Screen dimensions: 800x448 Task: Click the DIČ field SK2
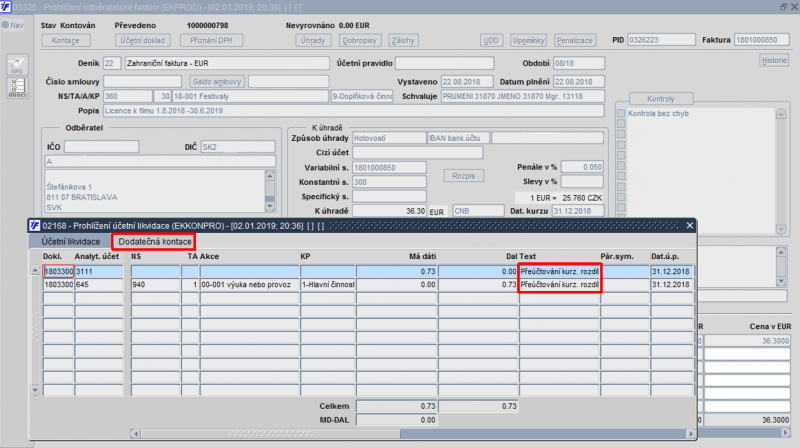pos(238,147)
